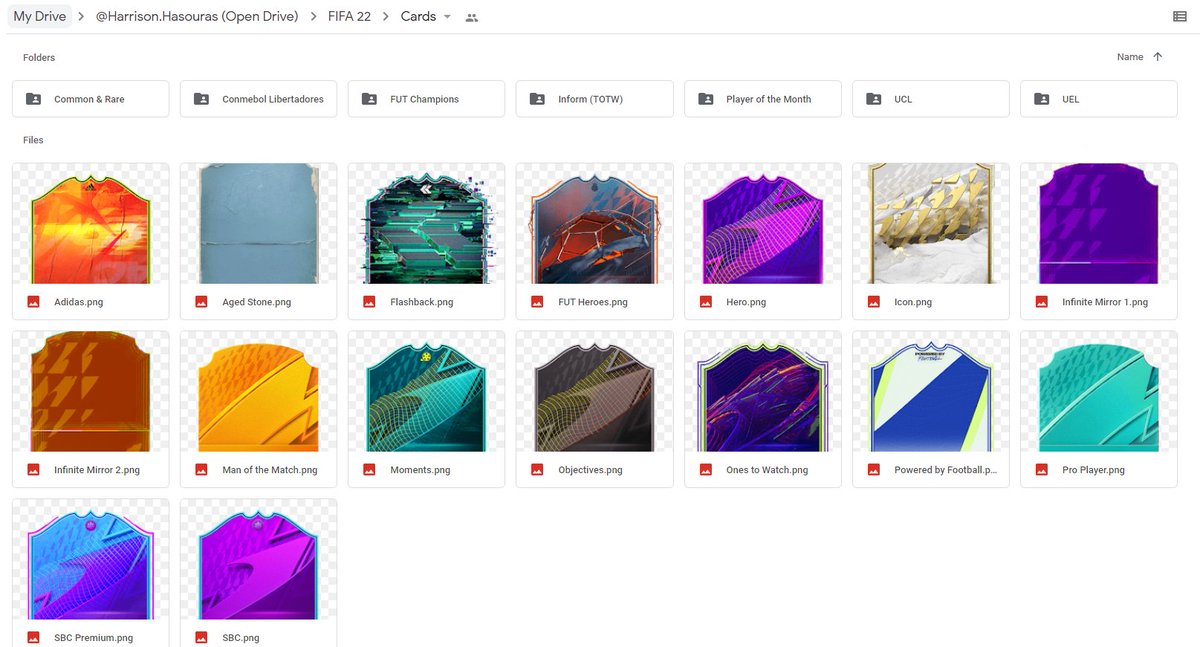Screen dimensions: 1200x647
Task: Open the UCL folder
Action: coord(931,99)
